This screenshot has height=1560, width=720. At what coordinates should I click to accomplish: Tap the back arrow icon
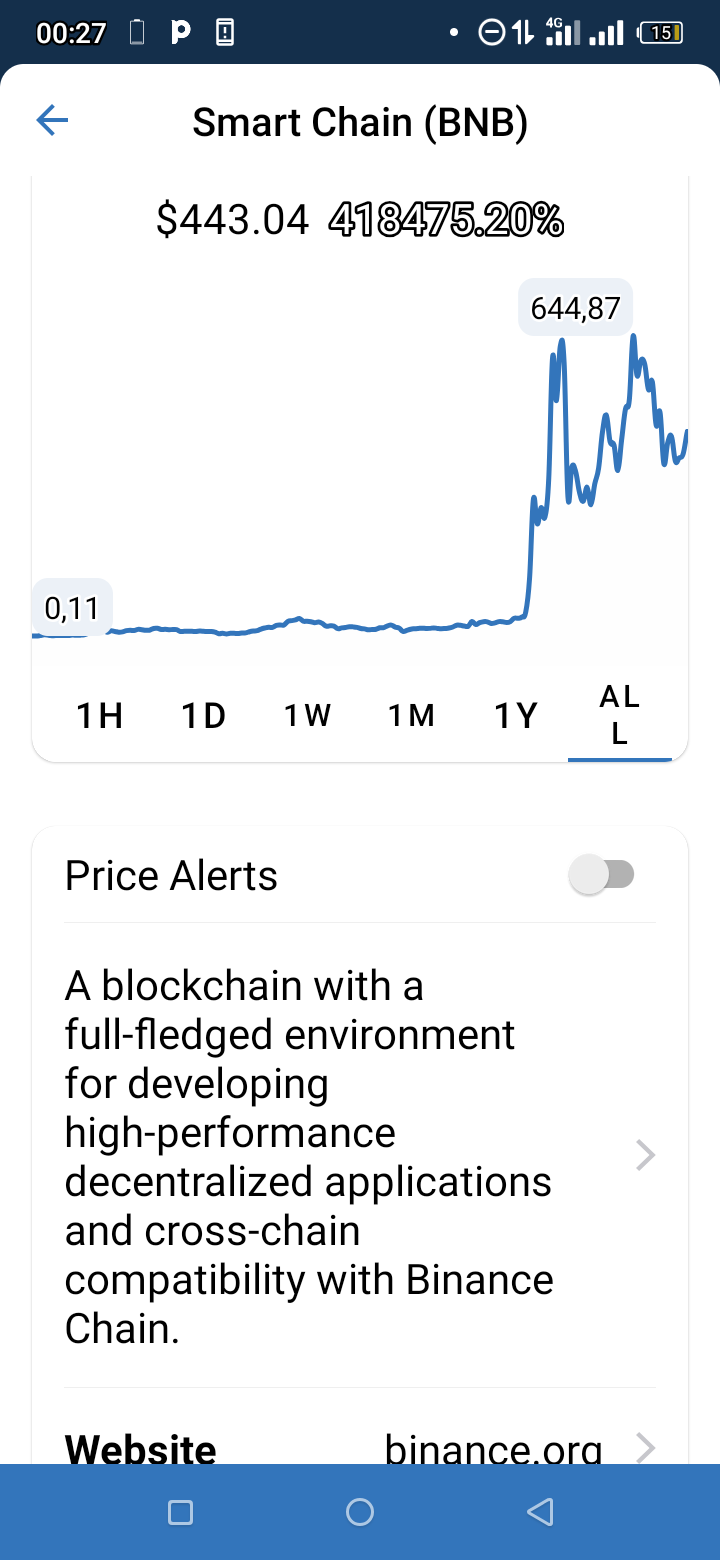click(x=52, y=121)
